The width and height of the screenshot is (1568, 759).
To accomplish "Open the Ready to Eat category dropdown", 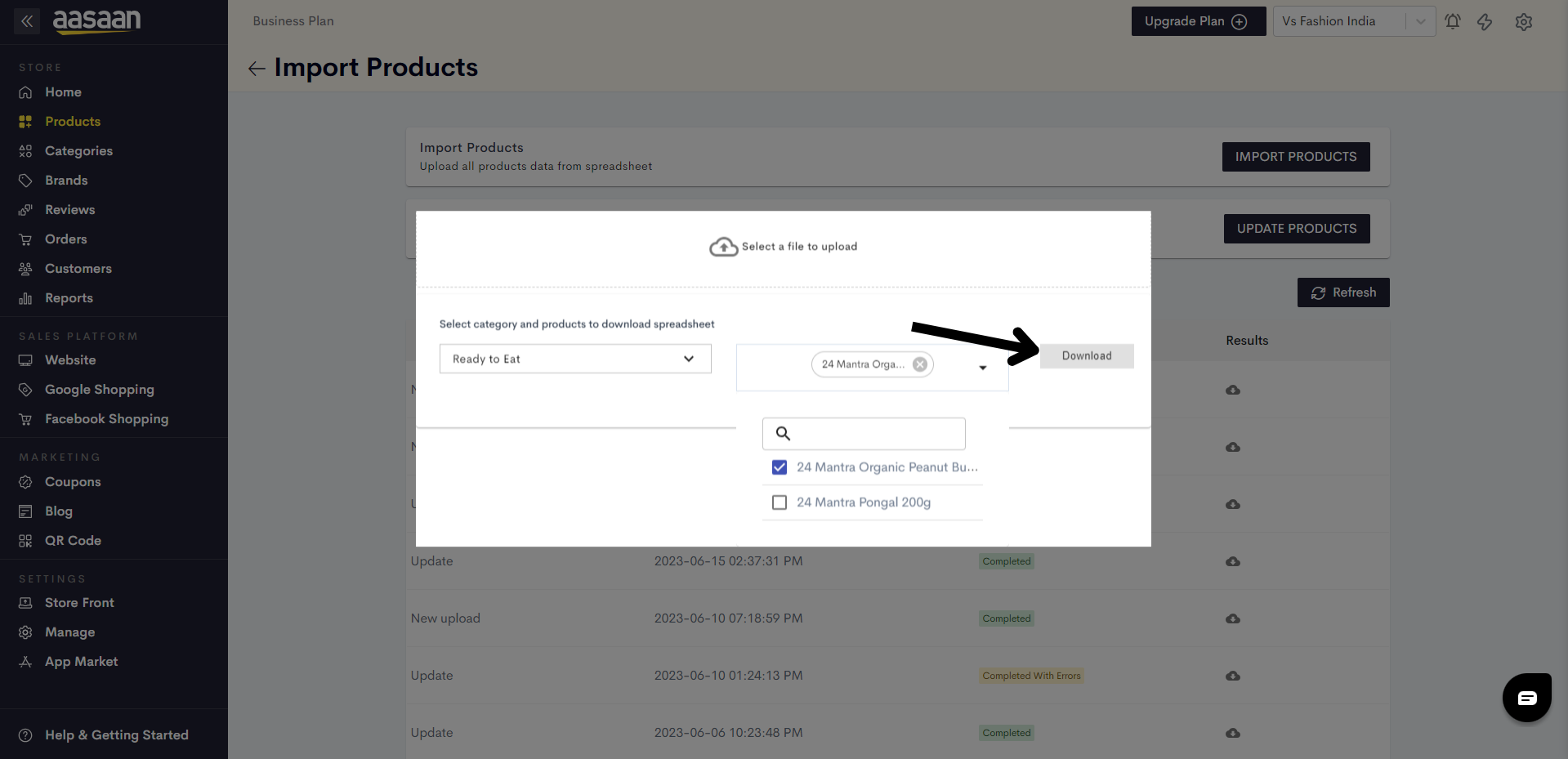I will coord(575,359).
